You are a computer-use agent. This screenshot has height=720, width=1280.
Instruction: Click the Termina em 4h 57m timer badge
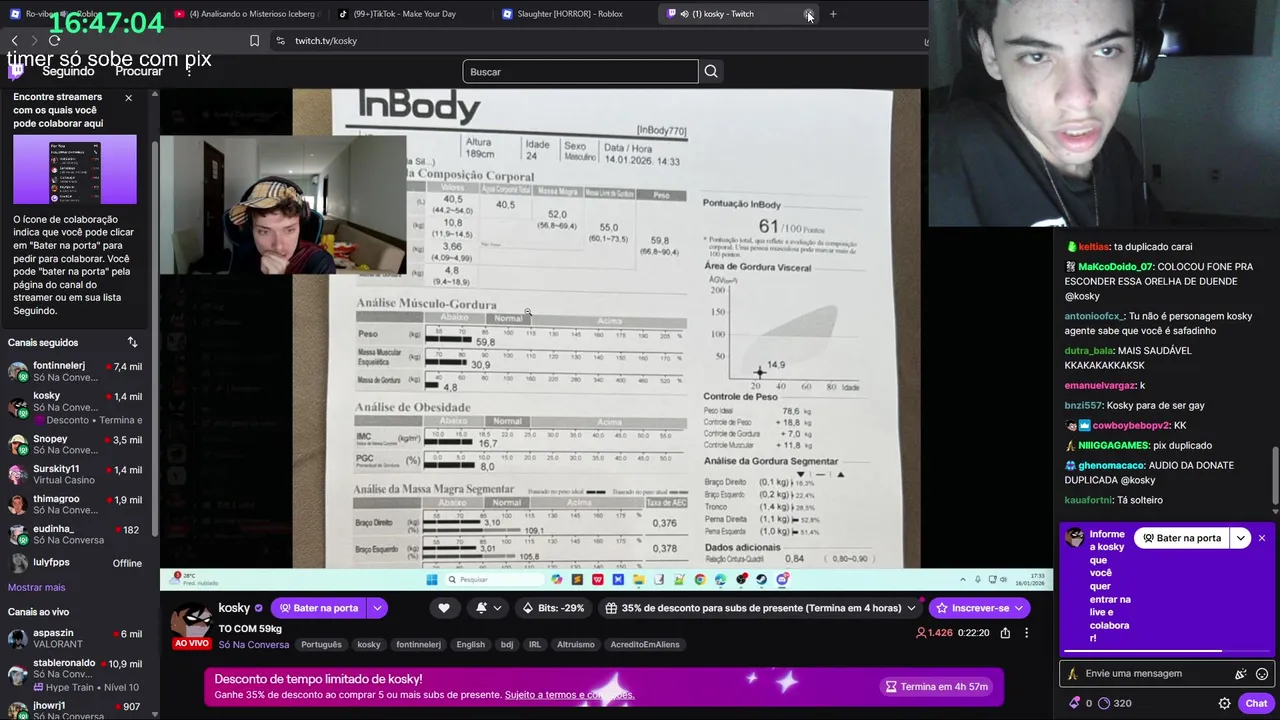pos(937,687)
